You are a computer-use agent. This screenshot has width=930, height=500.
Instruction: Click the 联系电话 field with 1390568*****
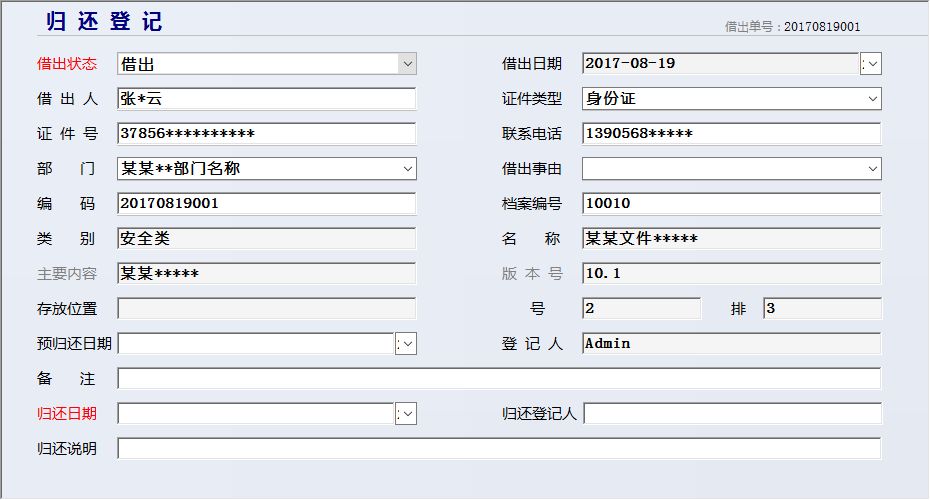(731, 133)
